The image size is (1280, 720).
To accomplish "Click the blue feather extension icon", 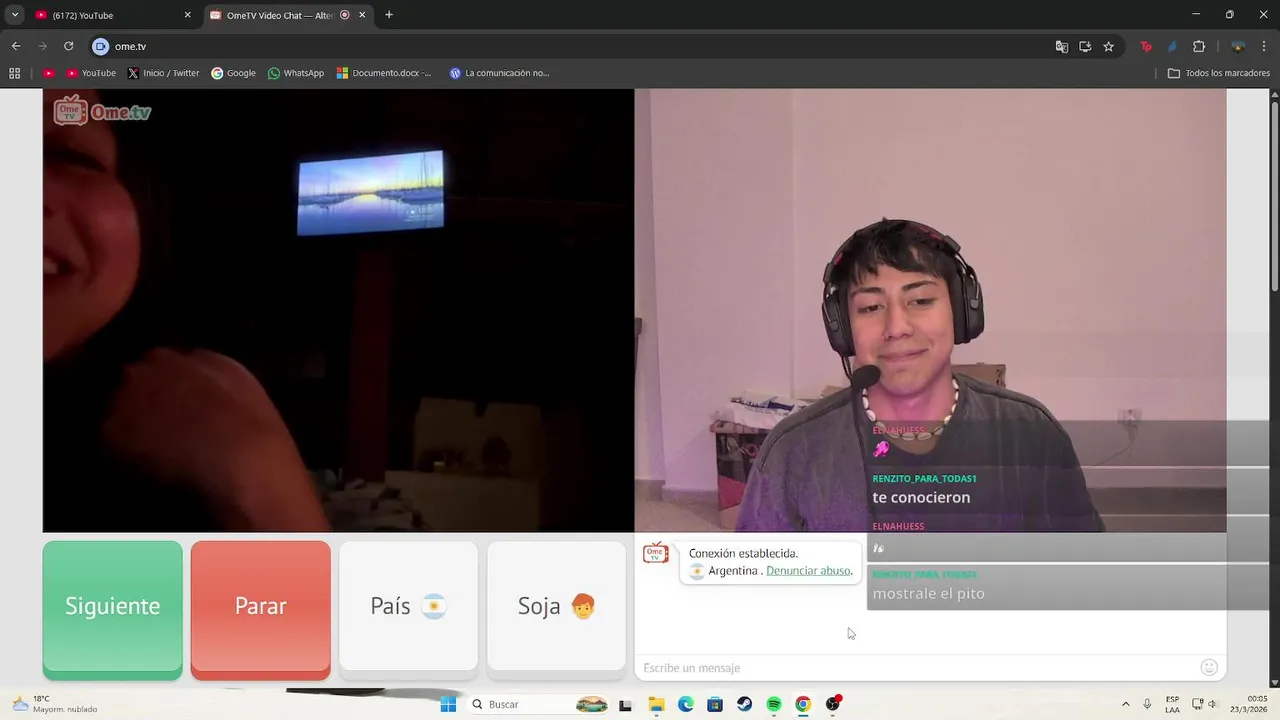I will pyautogui.click(x=1172, y=46).
